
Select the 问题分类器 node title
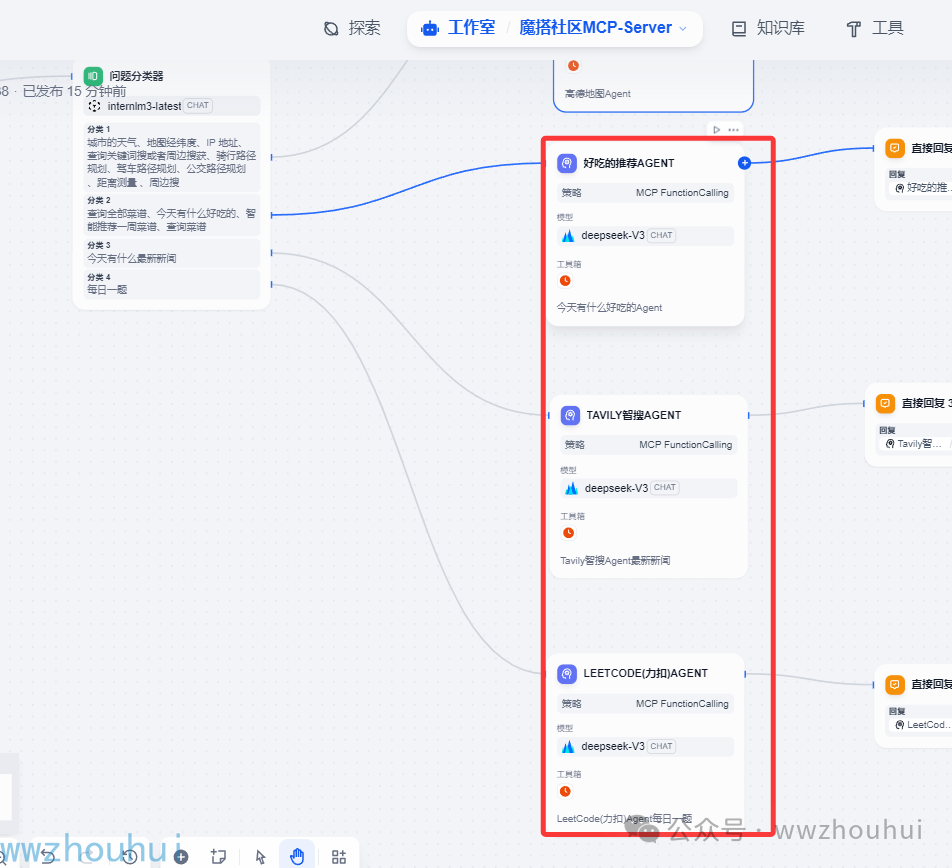point(137,76)
